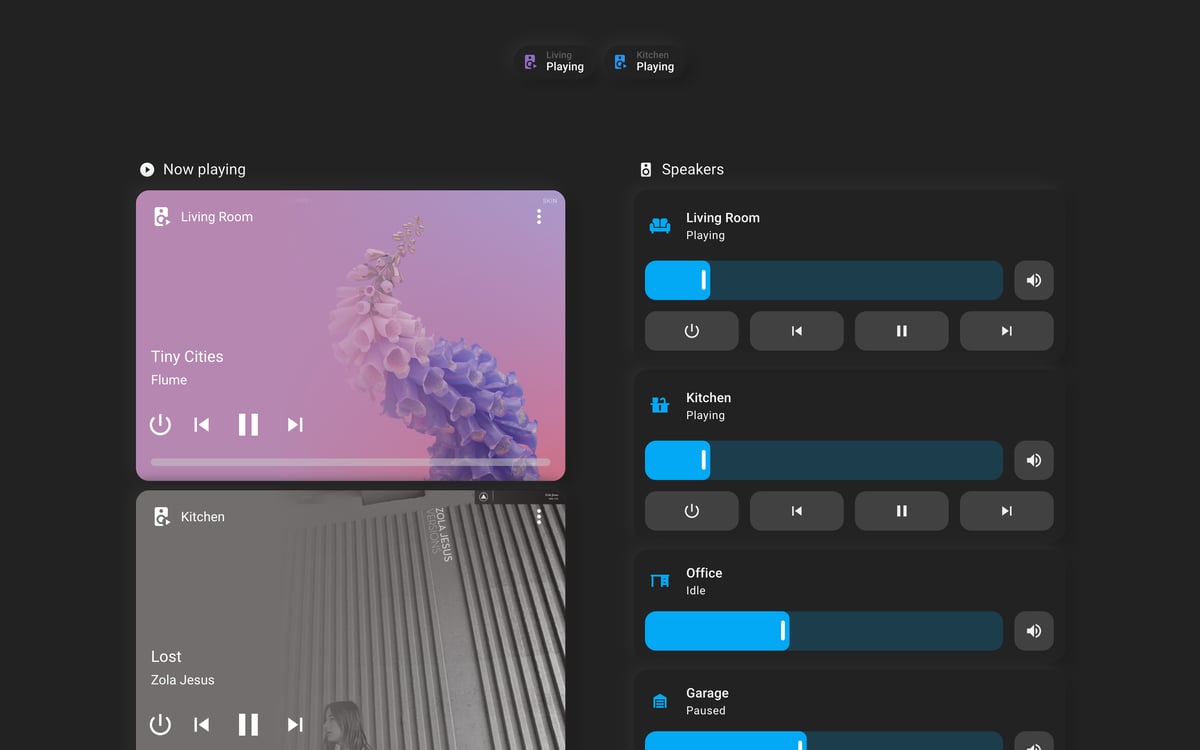Click the Office Idle status text

coord(696,591)
